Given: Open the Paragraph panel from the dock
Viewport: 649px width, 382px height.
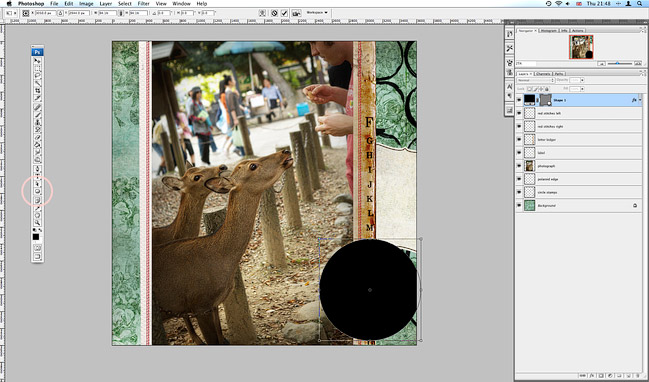Looking at the screenshot, I should point(510,96).
